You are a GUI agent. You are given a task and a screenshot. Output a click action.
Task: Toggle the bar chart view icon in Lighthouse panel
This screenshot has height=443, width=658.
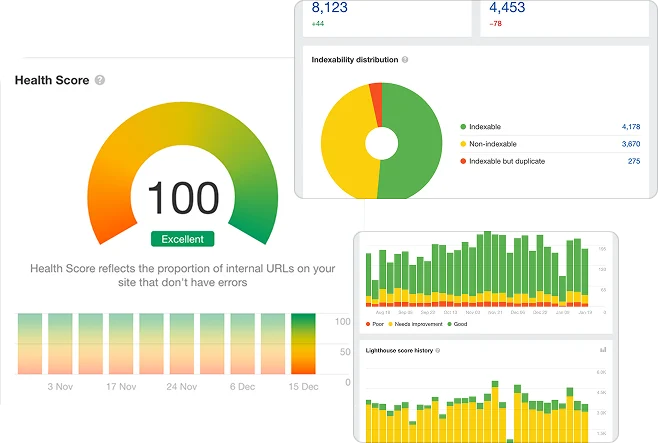point(603,349)
